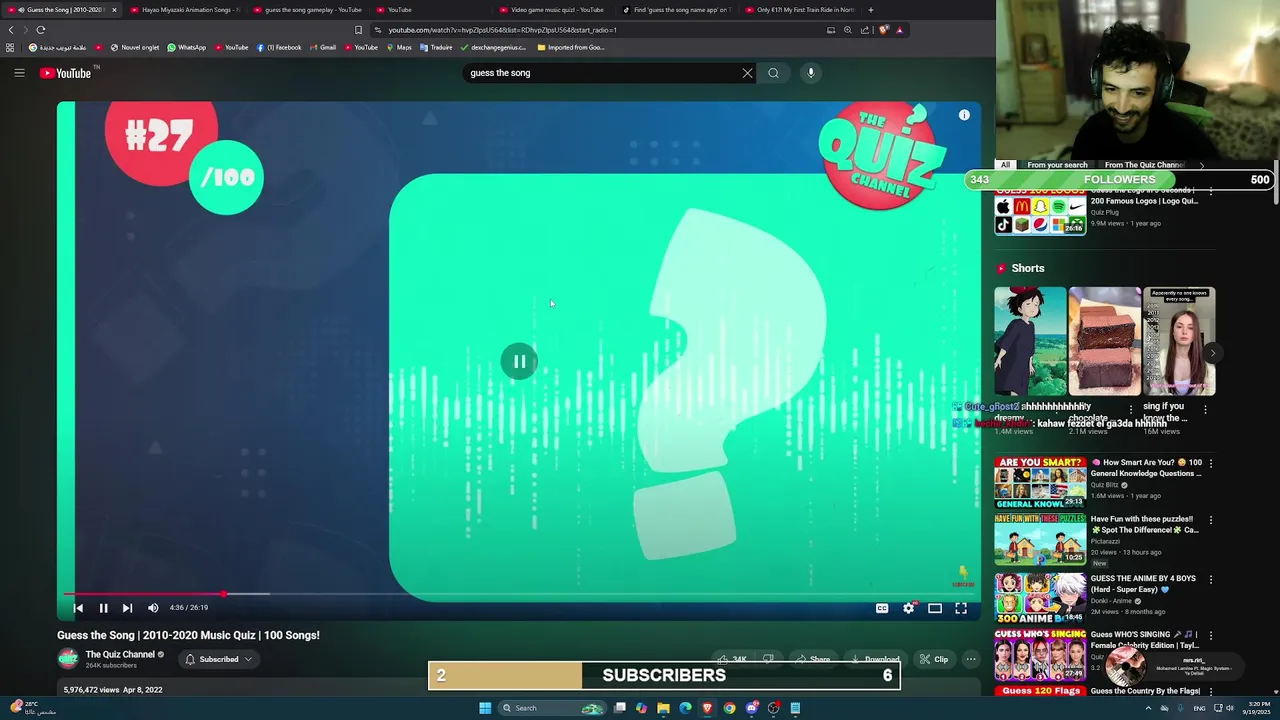
Task: Go back in browser history
Action: [11, 30]
